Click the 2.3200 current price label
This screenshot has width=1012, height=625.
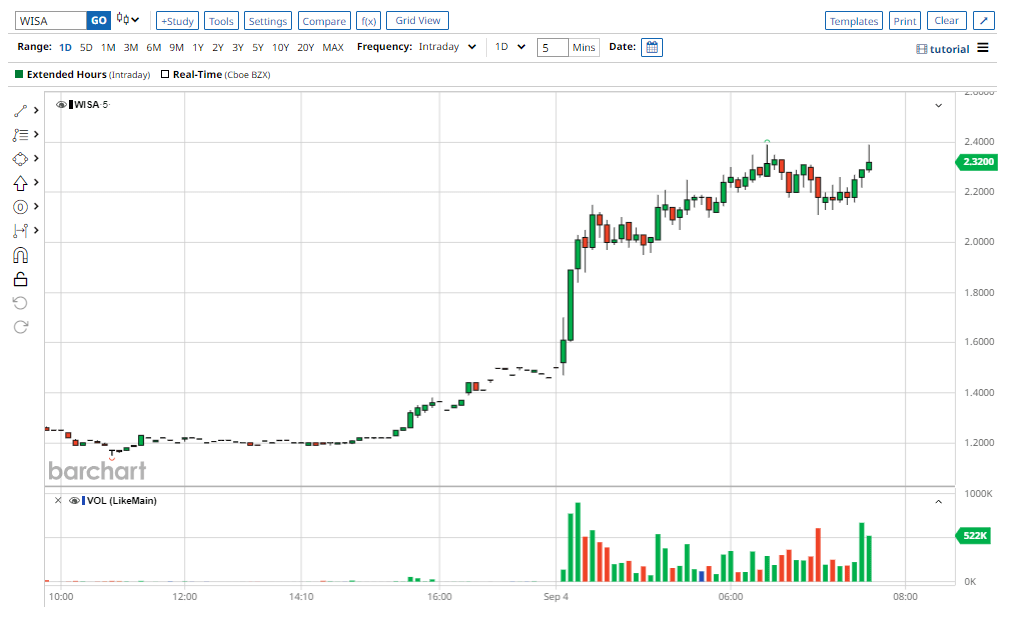click(x=977, y=161)
